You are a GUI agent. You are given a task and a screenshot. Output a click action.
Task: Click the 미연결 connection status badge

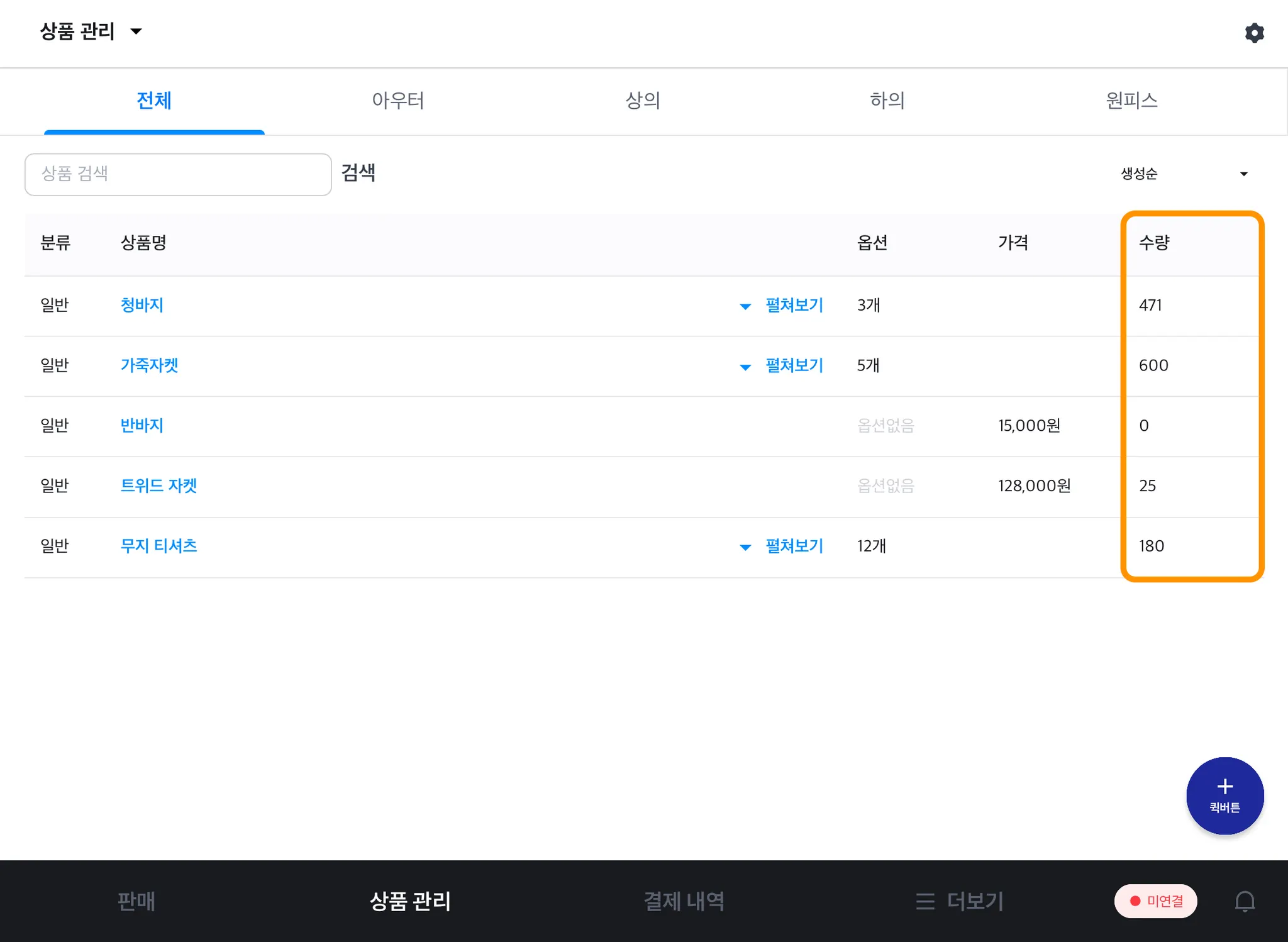pyautogui.click(x=1156, y=901)
